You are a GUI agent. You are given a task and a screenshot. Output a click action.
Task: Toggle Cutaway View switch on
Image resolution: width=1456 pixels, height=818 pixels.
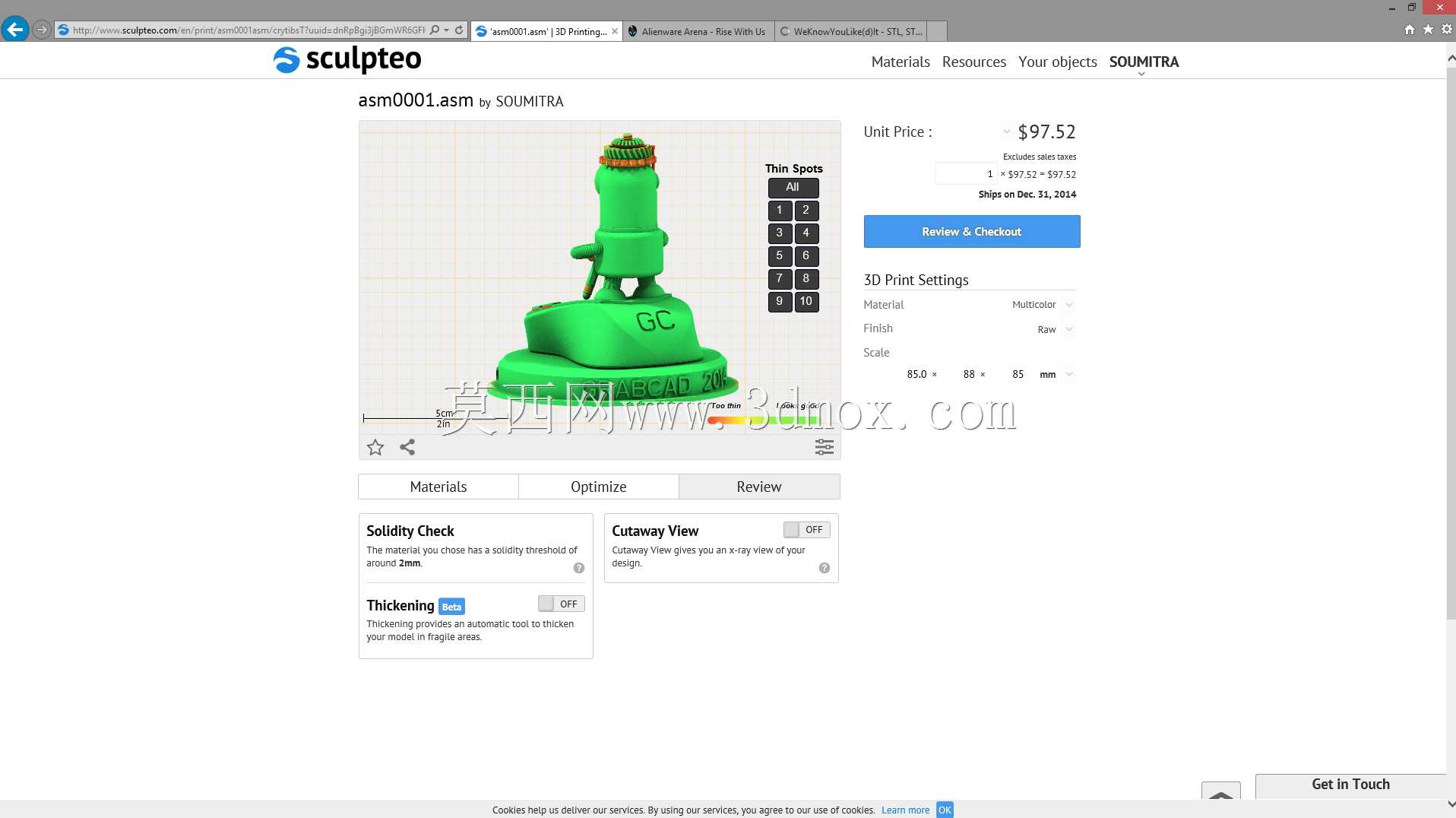(x=806, y=530)
